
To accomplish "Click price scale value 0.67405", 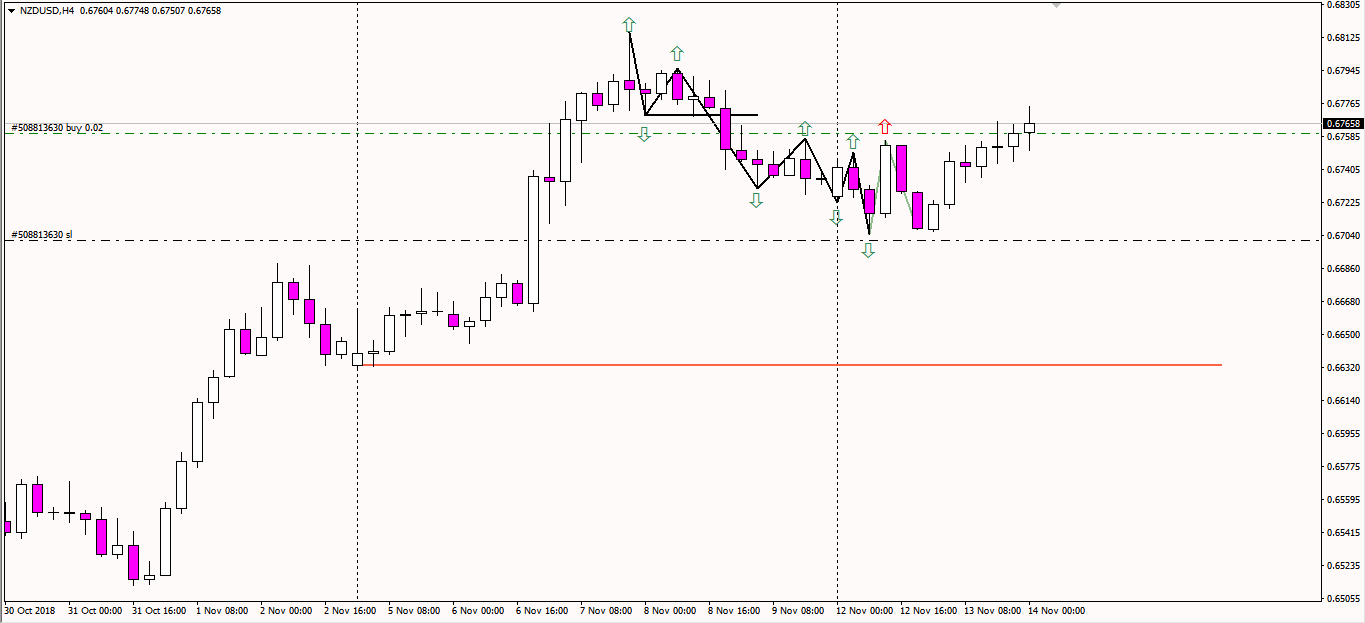I will click(1345, 170).
